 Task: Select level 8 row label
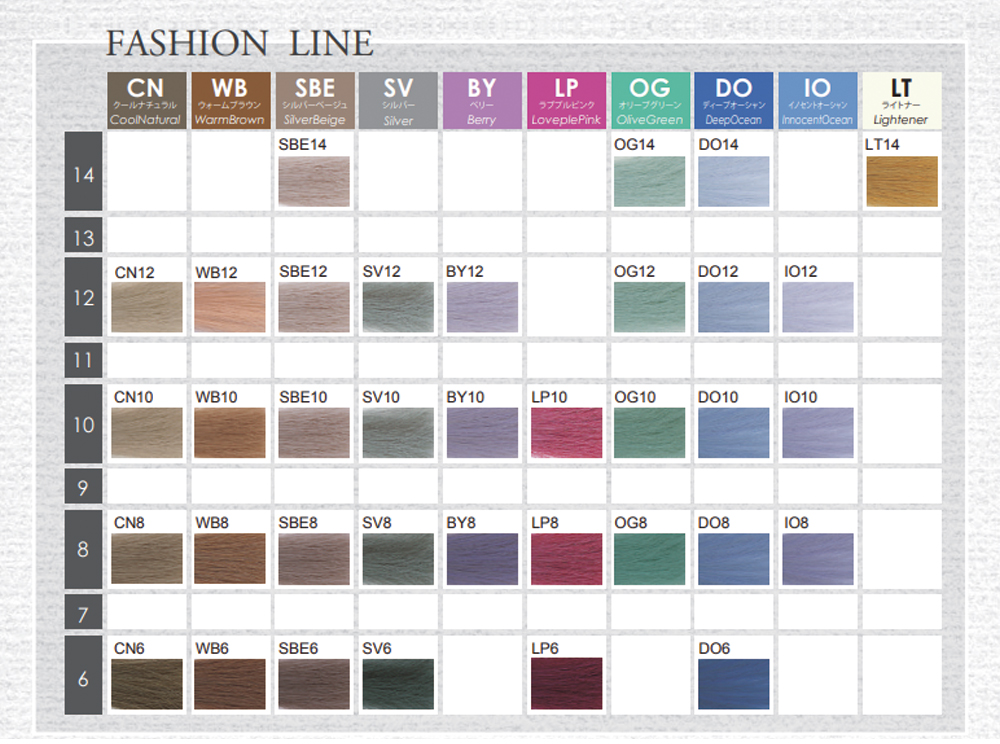coord(82,550)
